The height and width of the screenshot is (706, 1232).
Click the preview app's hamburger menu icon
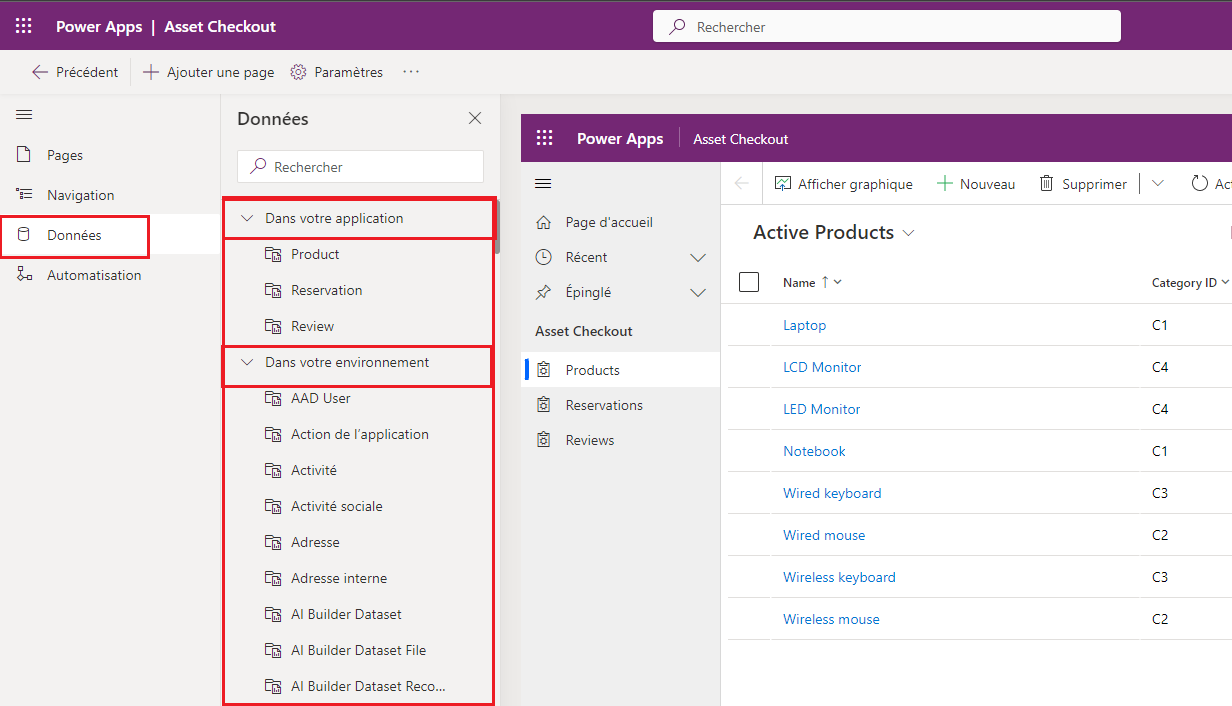[x=544, y=183]
